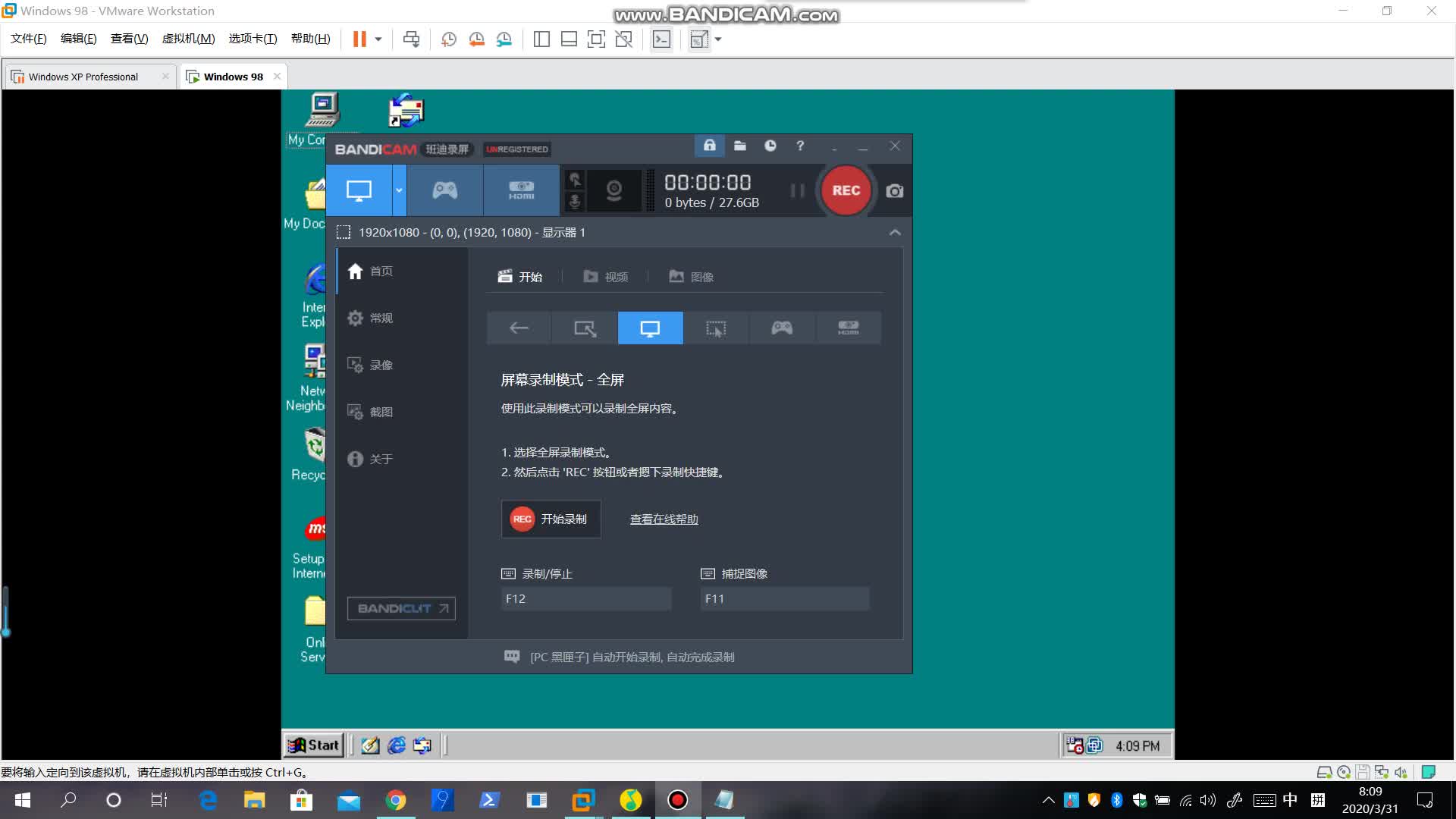1456x819 pixels.
Task: Open Microsoft Store in Windows taskbar
Action: pos(302,800)
